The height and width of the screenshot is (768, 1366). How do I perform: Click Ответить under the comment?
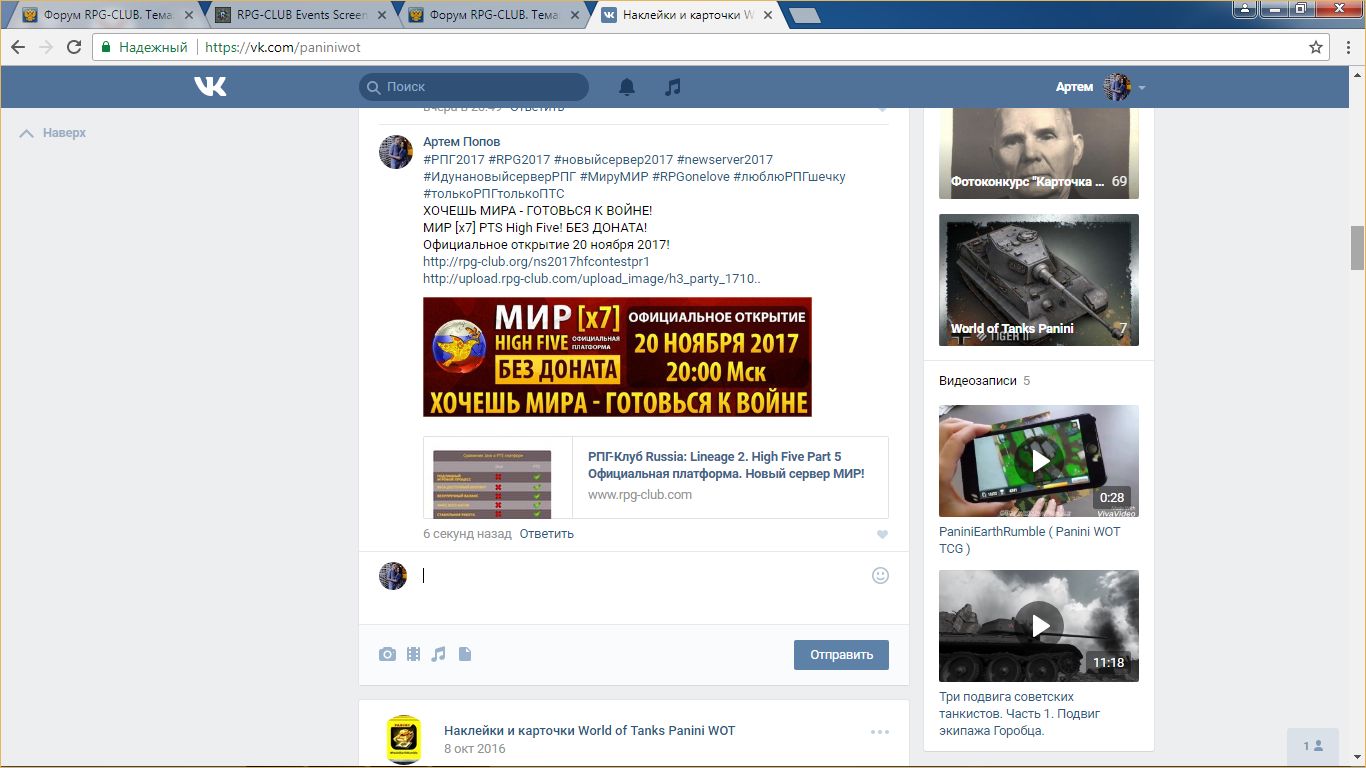546,534
